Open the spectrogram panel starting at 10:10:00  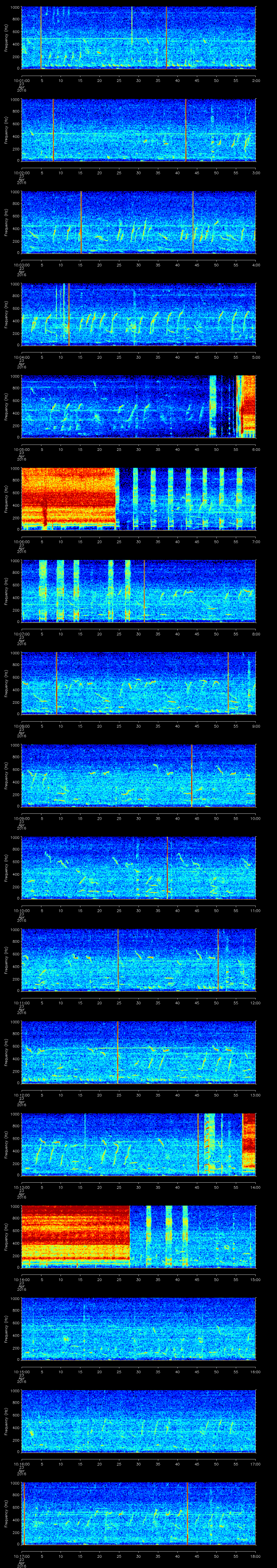point(138,868)
